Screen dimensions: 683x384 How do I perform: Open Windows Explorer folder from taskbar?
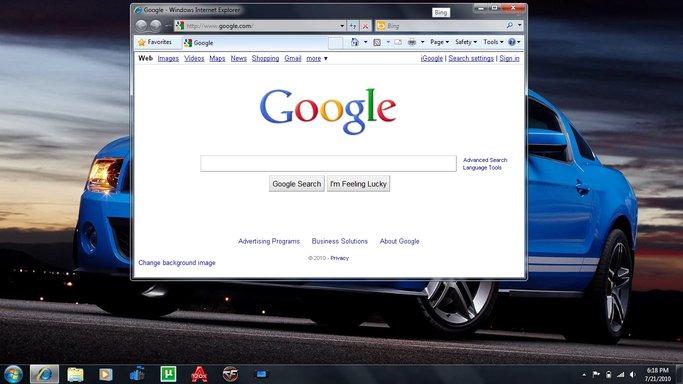coord(75,374)
